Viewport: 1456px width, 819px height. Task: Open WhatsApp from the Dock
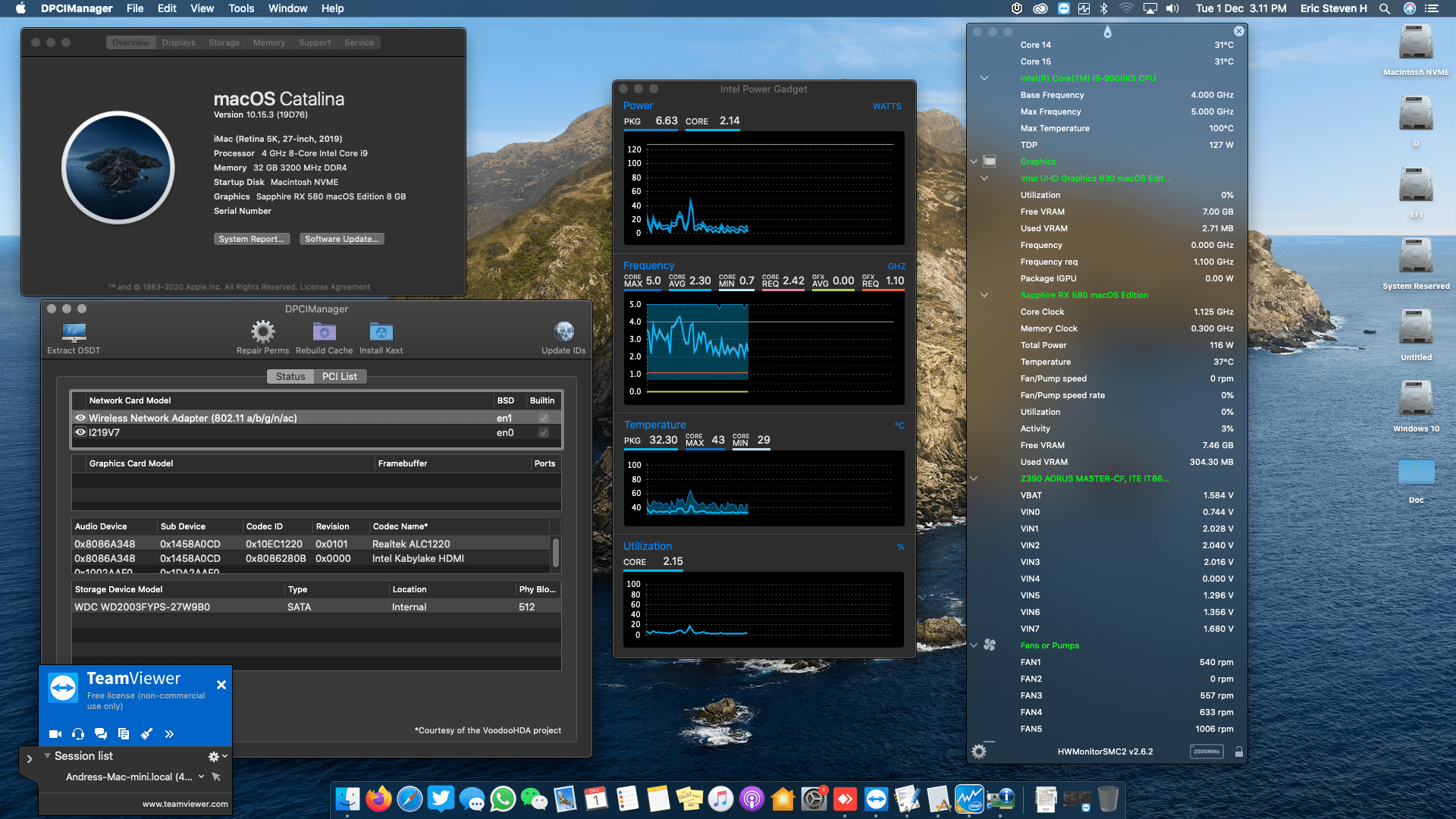pyautogui.click(x=503, y=799)
